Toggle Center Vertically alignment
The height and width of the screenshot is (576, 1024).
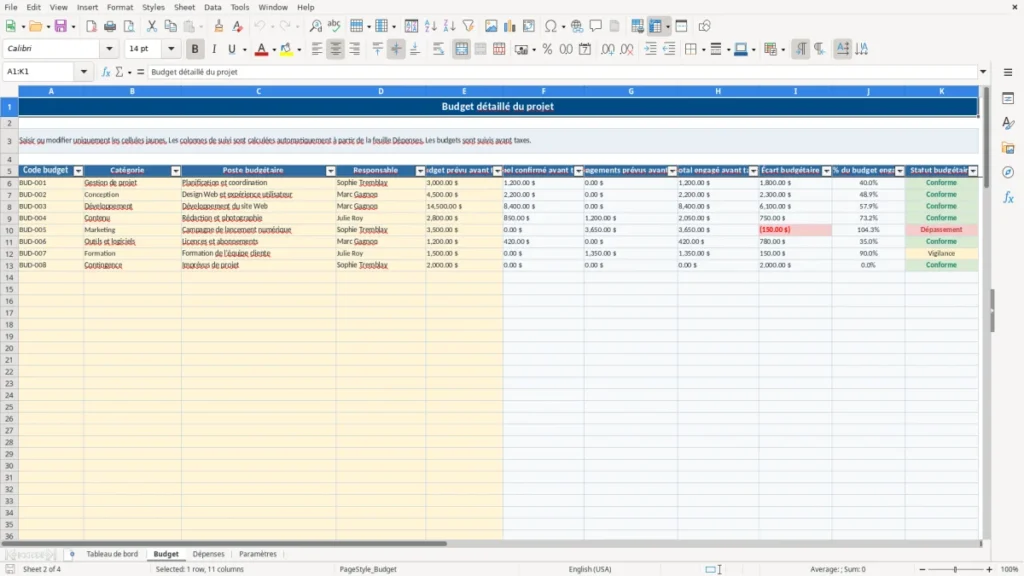396,49
